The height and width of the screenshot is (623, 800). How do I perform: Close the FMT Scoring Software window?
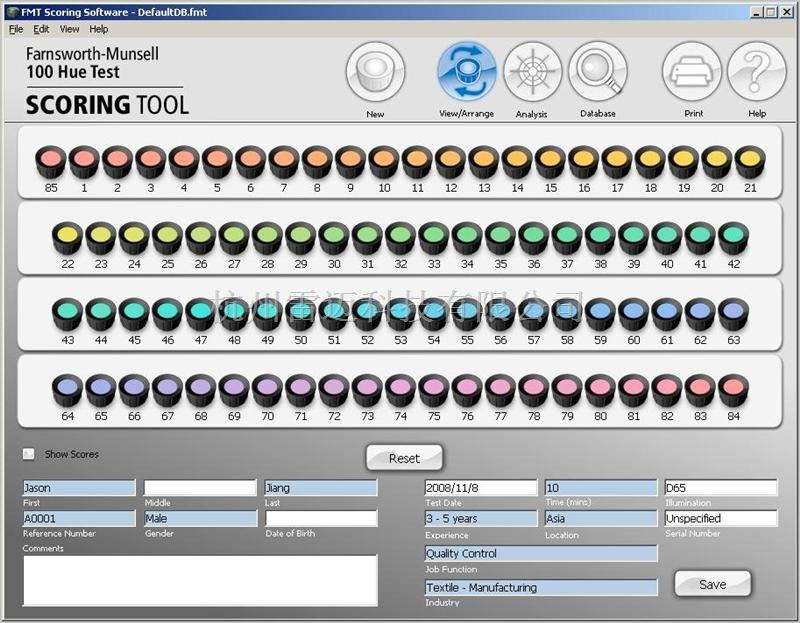point(787,12)
